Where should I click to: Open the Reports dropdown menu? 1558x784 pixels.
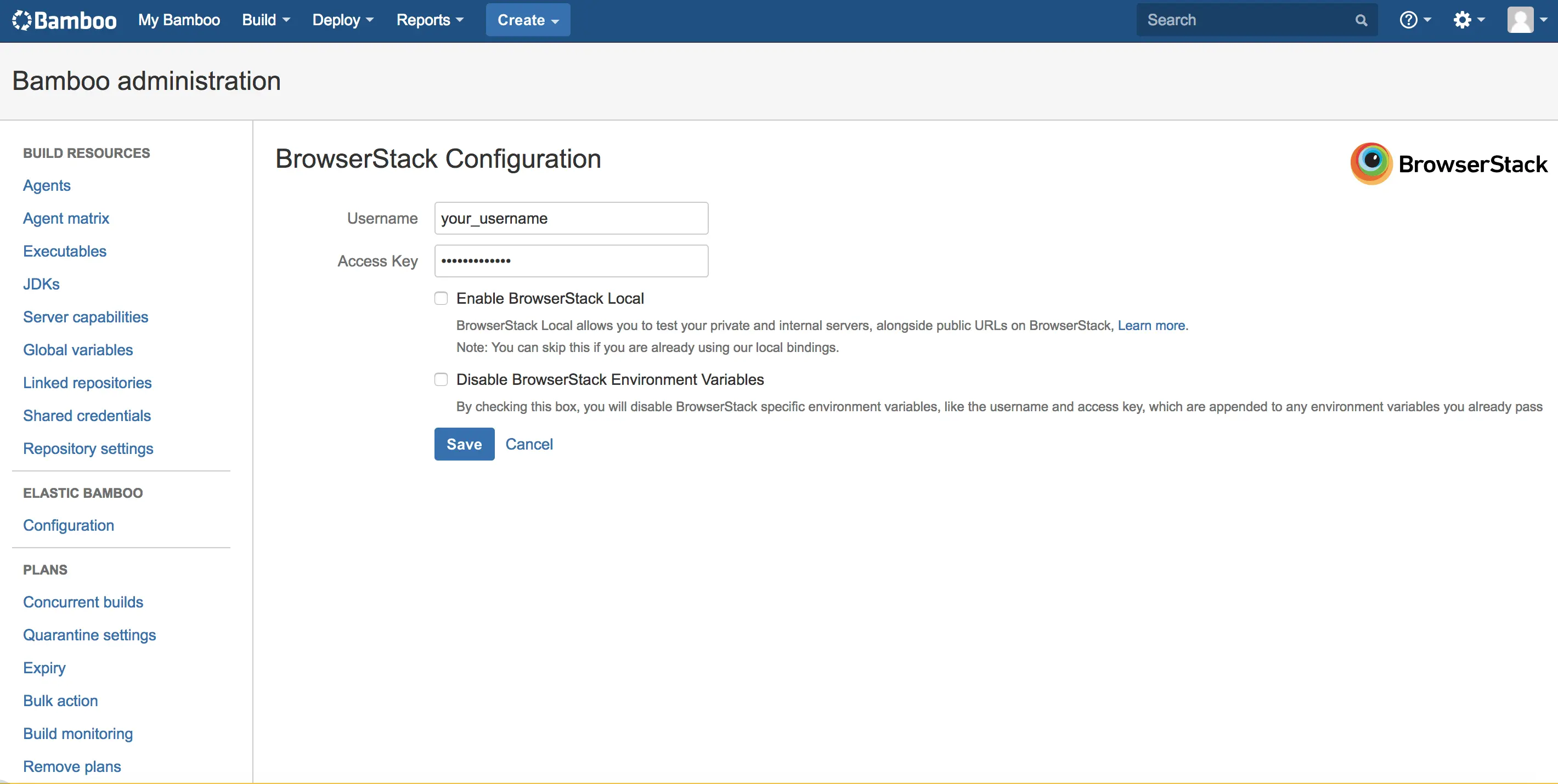point(430,20)
